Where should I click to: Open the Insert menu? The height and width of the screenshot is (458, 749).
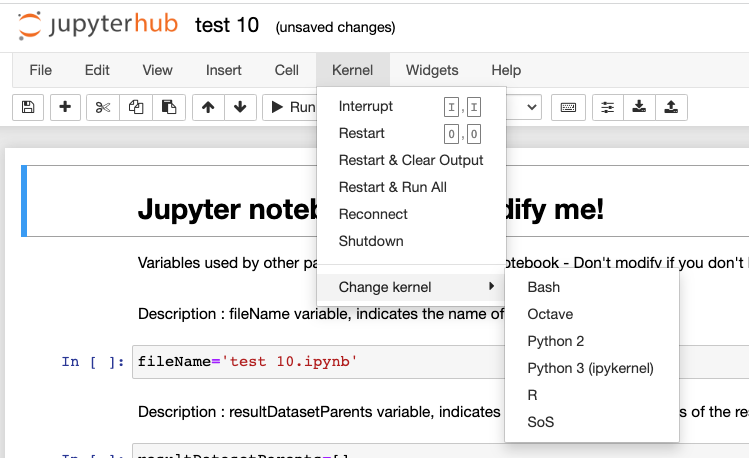(x=224, y=70)
